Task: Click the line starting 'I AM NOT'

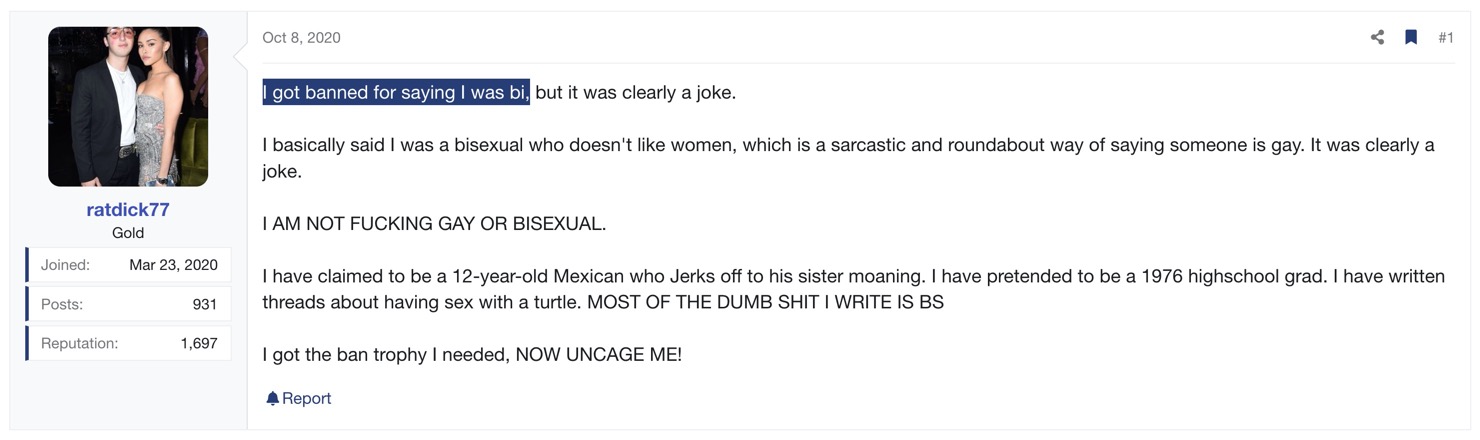Action: click(x=434, y=223)
